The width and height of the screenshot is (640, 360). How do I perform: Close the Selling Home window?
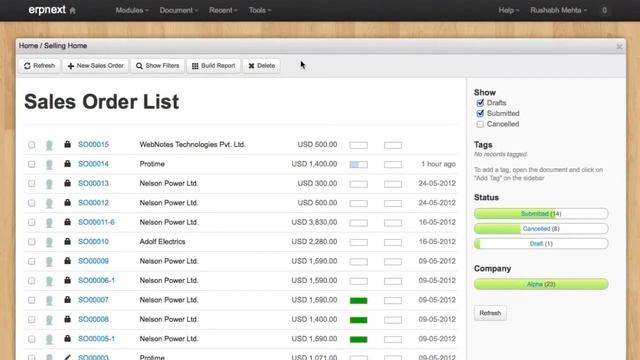[619, 47]
